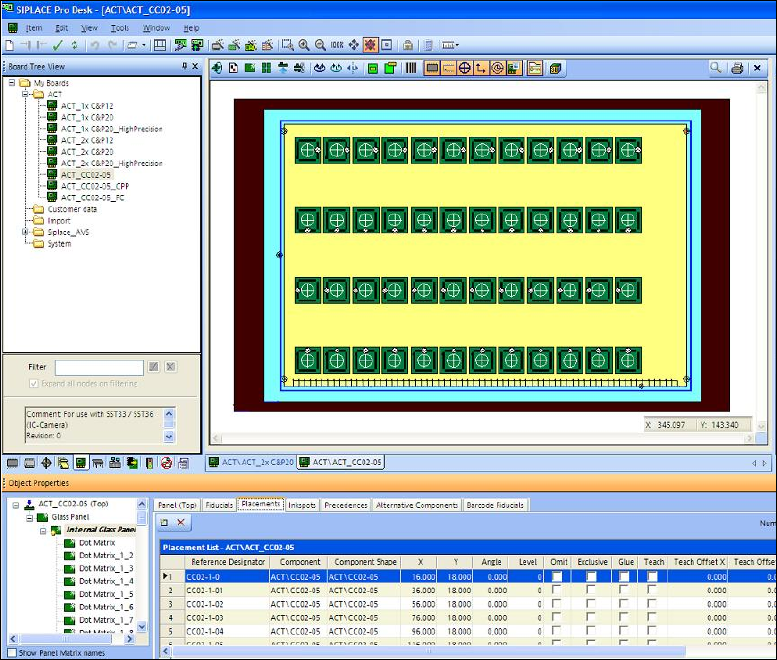Viewport: 777px width, 660px height.
Task: Tick Exclusive checkbox for CC02-1-01 row
Action: pyautogui.click(x=591, y=590)
